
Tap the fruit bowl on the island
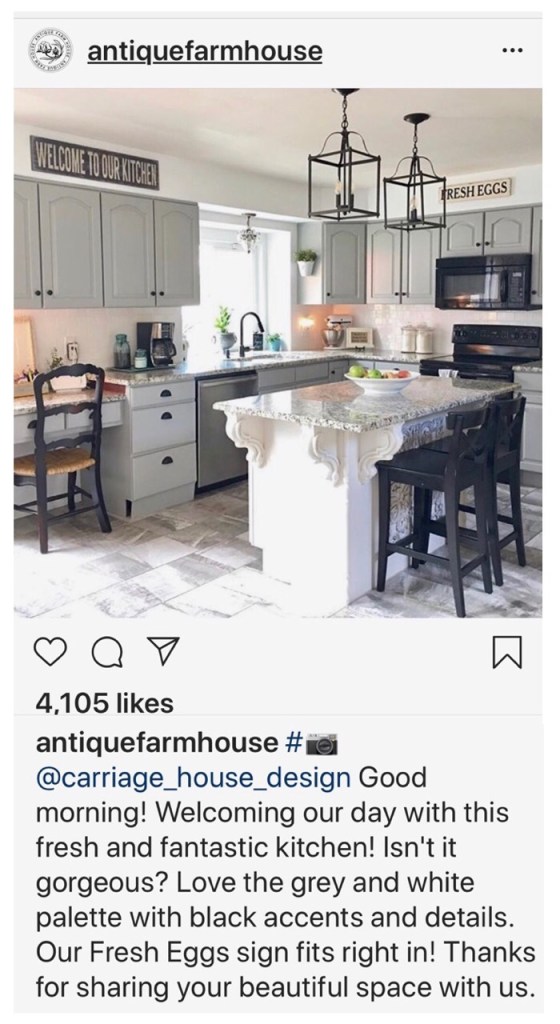381,380
